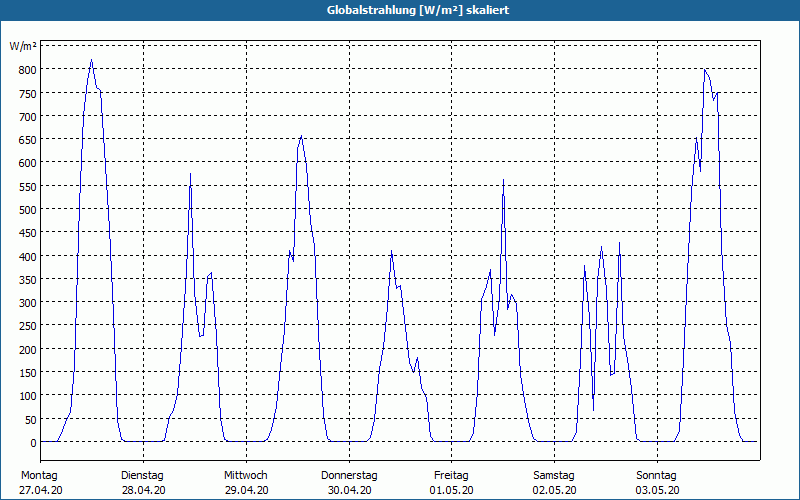The image size is (800, 500).
Task: Click the Donnerstag day label
Action: click(x=349, y=476)
